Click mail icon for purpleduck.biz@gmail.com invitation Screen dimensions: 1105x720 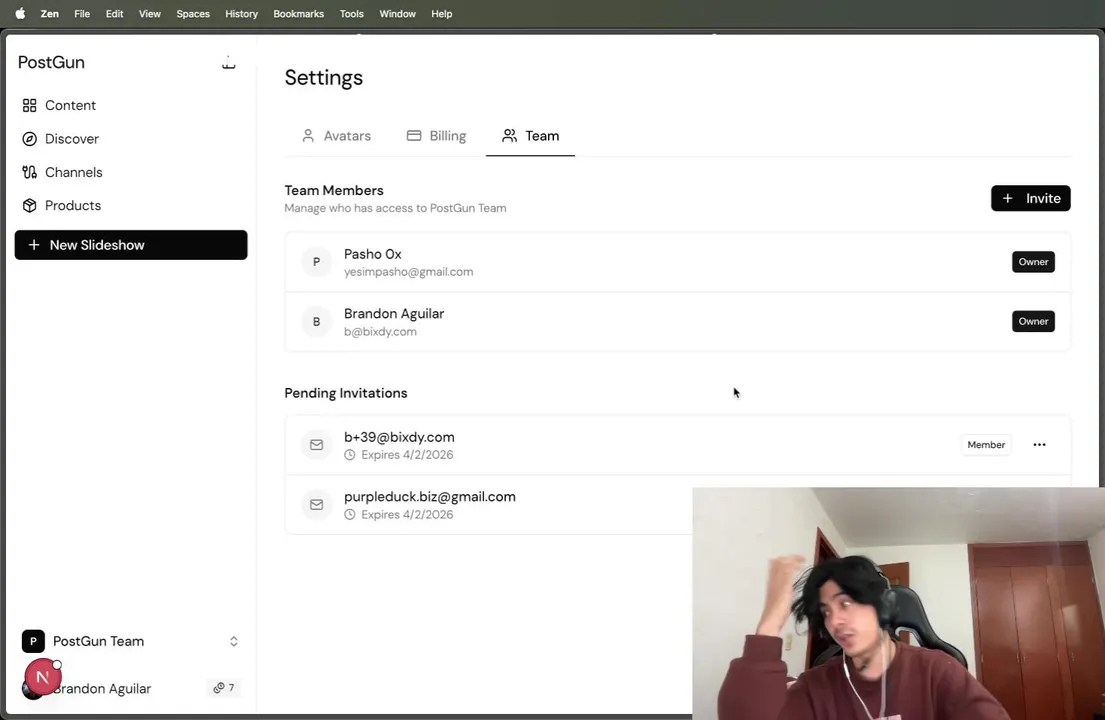coord(316,504)
